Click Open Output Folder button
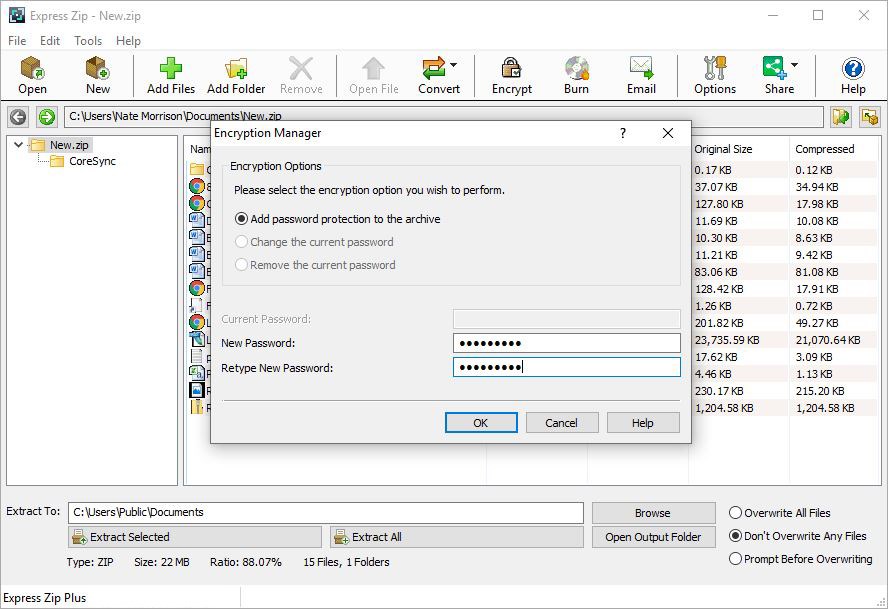This screenshot has height=609, width=888. pyautogui.click(x=654, y=537)
